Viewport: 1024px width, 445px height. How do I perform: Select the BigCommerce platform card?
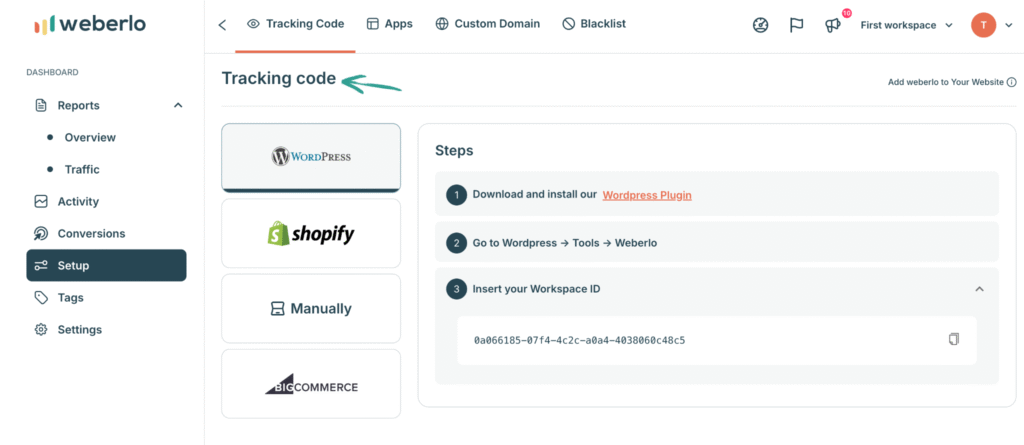click(x=311, y=384)
